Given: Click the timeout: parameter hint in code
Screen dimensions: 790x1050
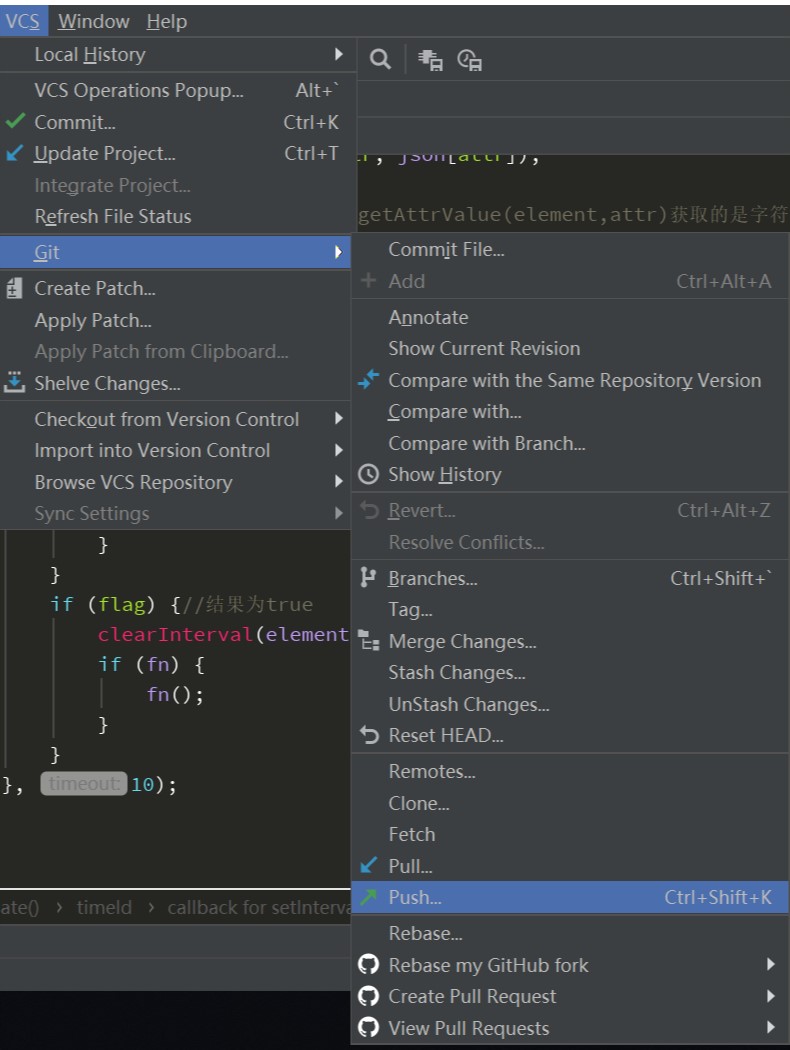Looking at the screenshot, I should (x=84, y=783).
